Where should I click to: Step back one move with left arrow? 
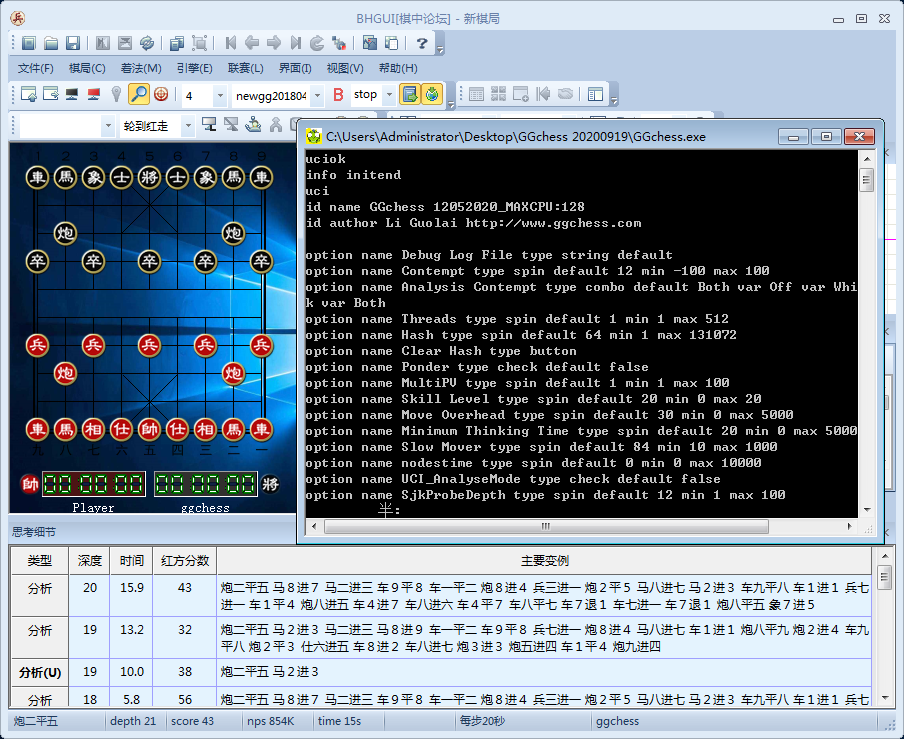[x=252, y=43]
